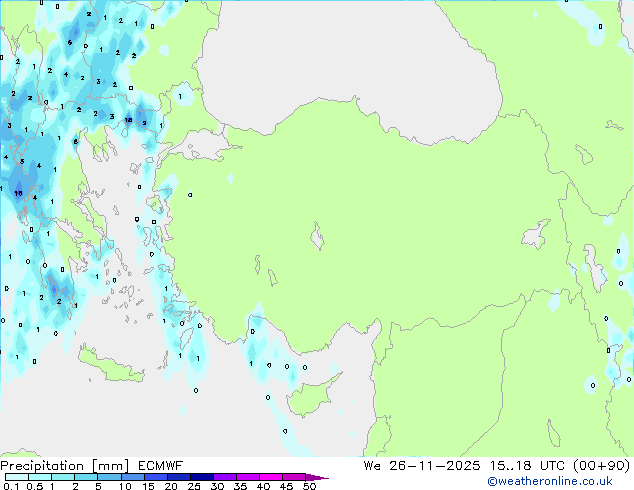Viewport: 634px width, 490px height.
Task: Pick the 2–5 mm legend color swatch
Action: point(86,477)
